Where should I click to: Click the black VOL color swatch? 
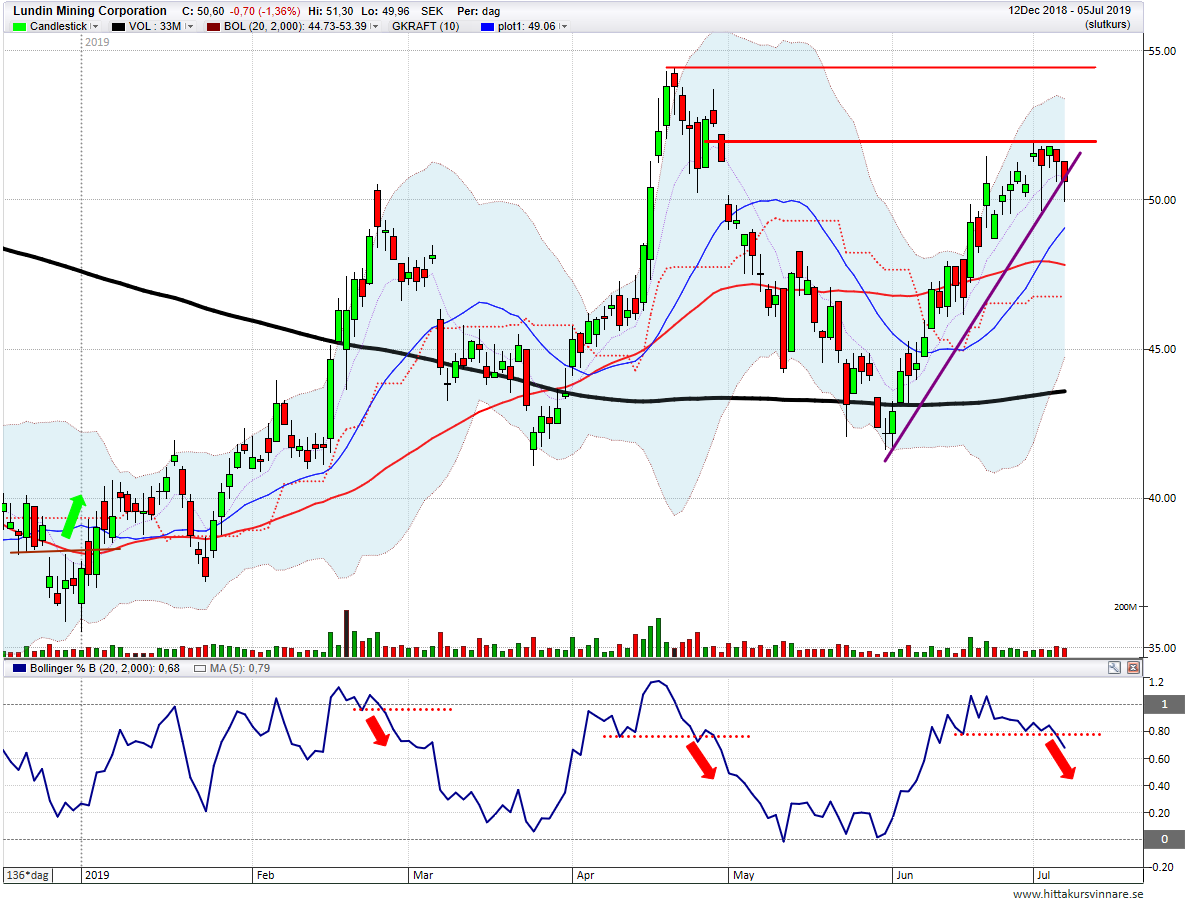[117, 27]
